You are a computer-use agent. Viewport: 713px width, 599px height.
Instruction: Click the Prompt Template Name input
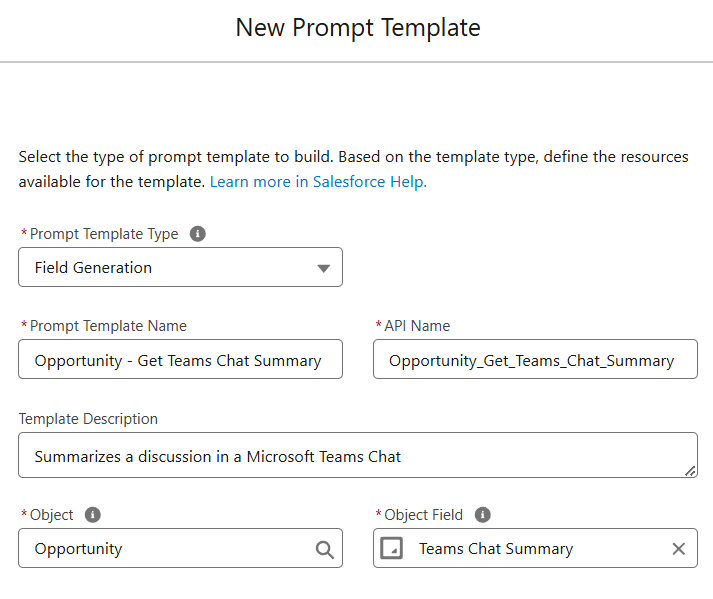[x=181, y=359]
